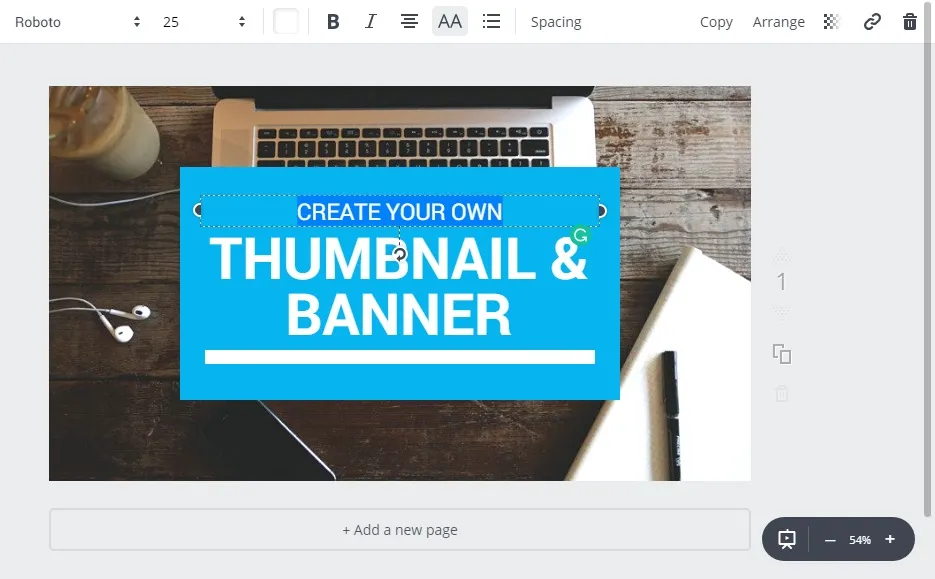Click the 54% zoom level value
935x579 pixels.
pyautogui.click(x=860, y=540)
